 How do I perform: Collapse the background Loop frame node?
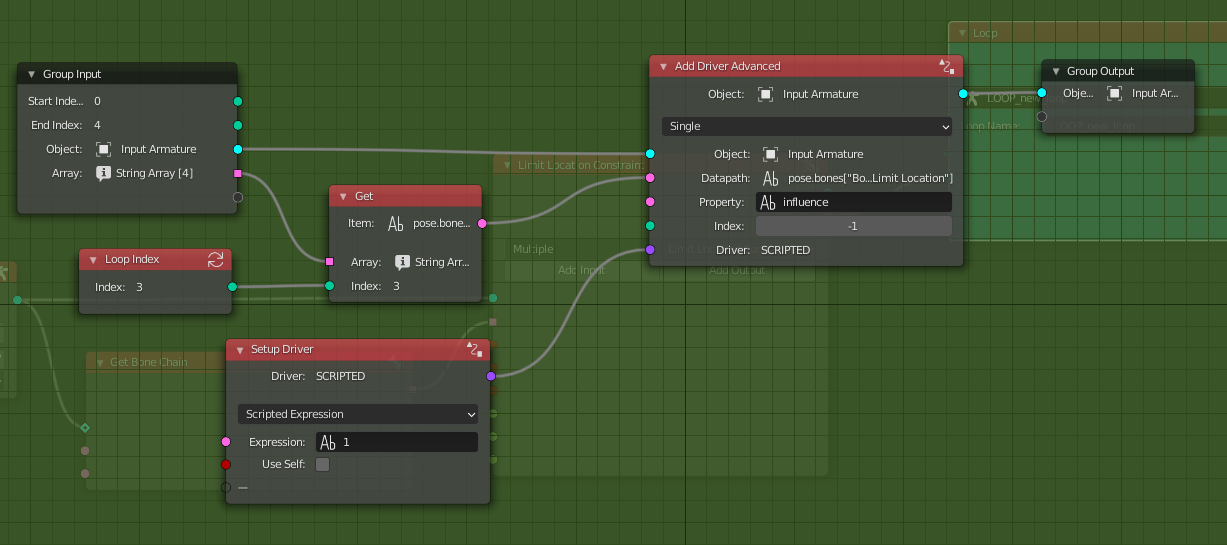tap(961, 33)
